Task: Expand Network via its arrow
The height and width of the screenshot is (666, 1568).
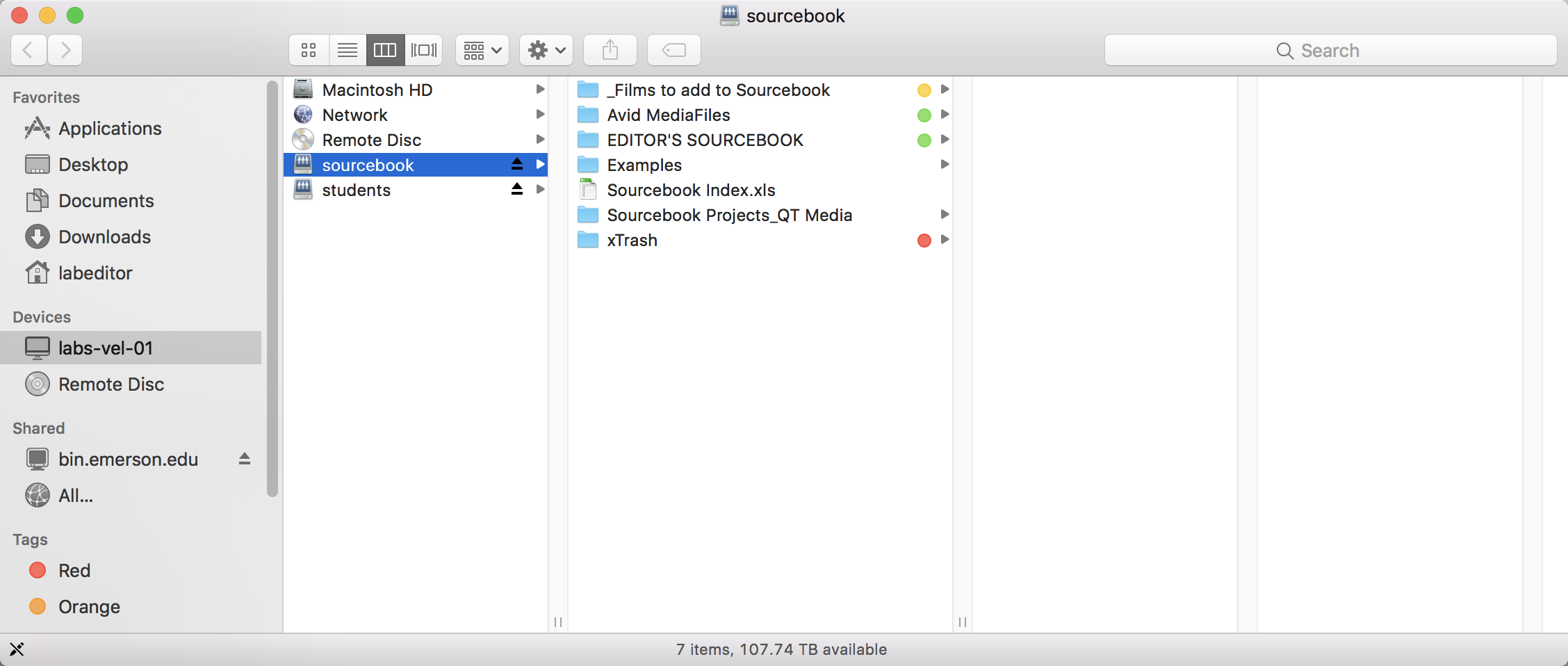Action: tap(540, 114)
